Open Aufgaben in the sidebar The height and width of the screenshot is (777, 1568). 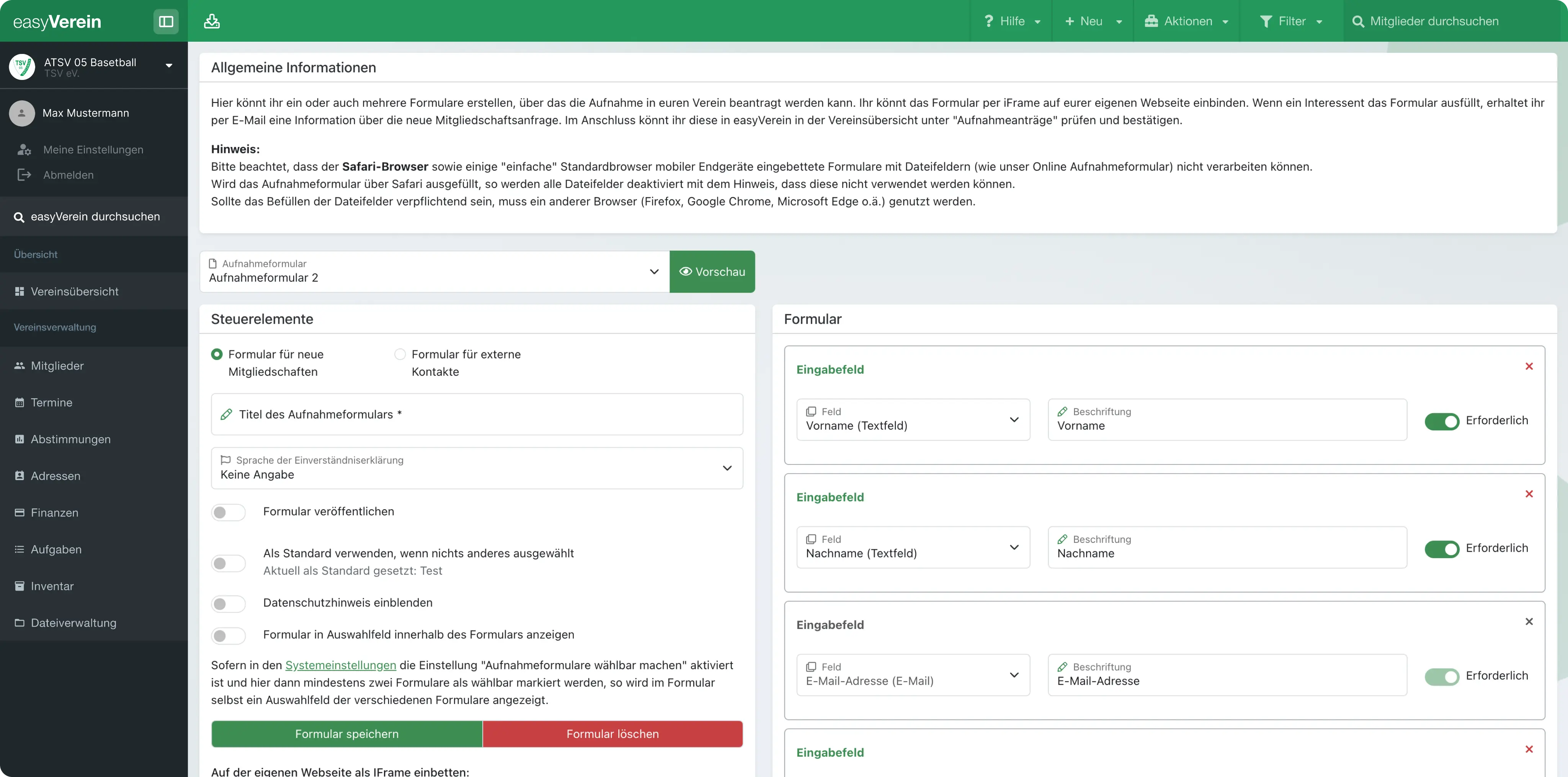click(x=94, y=549)
